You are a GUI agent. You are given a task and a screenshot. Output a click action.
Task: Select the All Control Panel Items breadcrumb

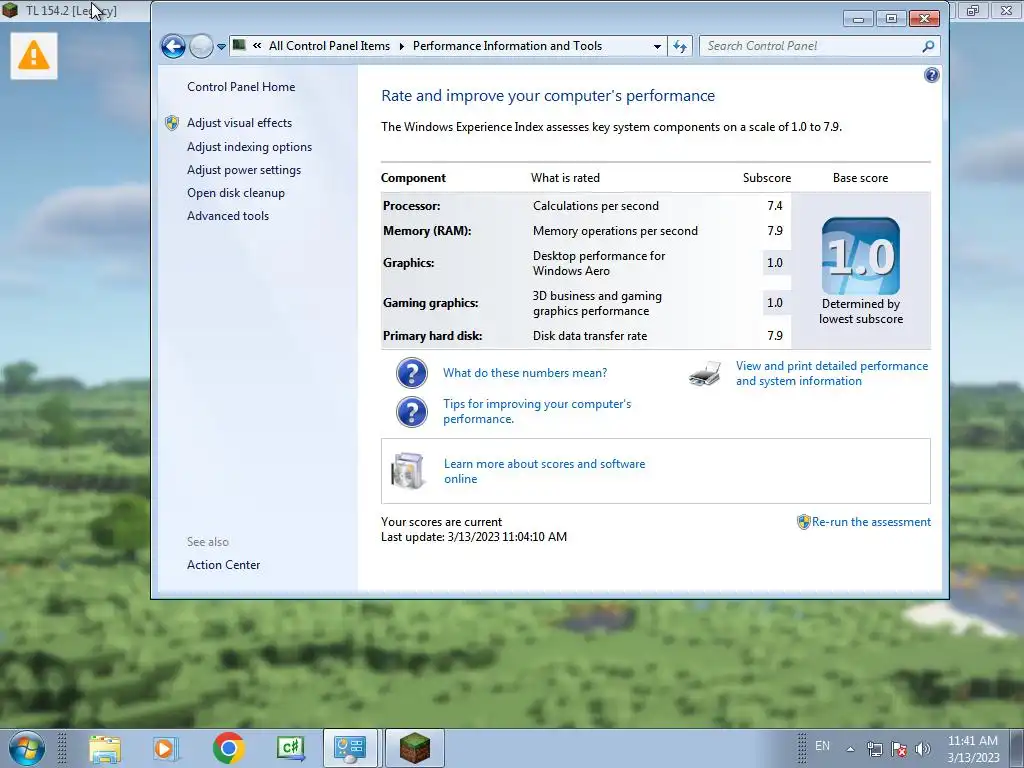(x=329, y=46)
